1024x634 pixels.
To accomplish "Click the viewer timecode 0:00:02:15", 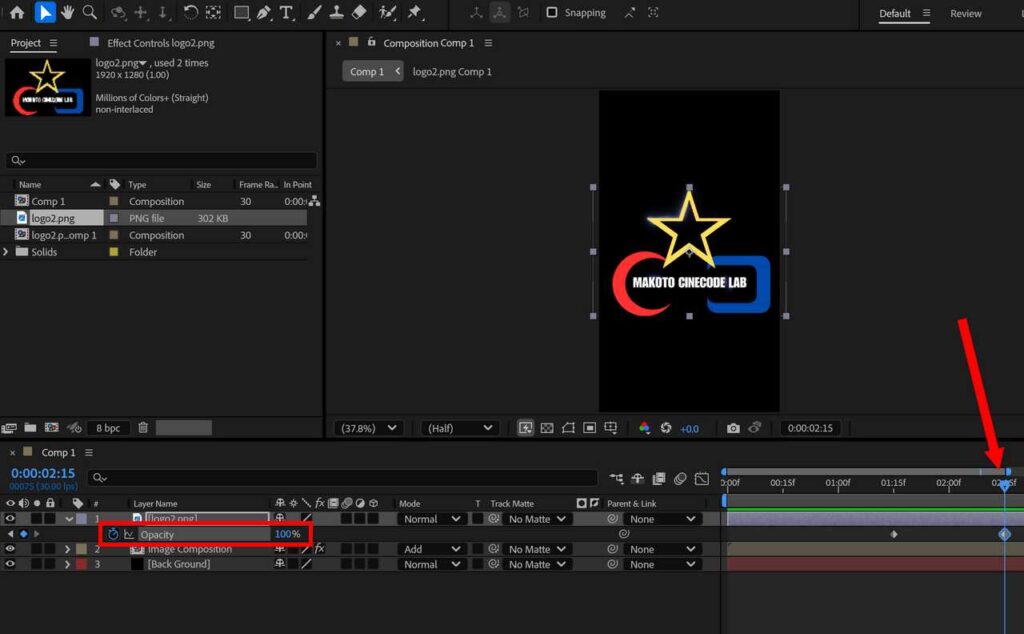I will (810, 428).
